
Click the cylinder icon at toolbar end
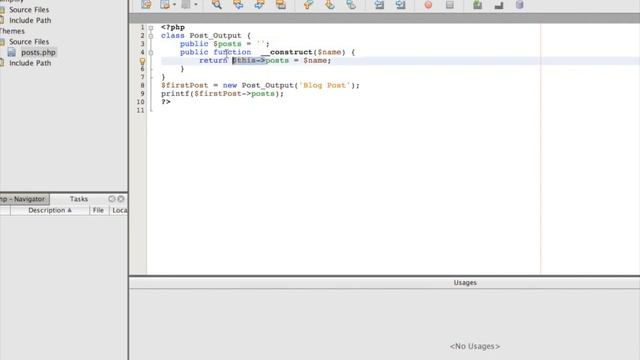[x=519, y=4]
